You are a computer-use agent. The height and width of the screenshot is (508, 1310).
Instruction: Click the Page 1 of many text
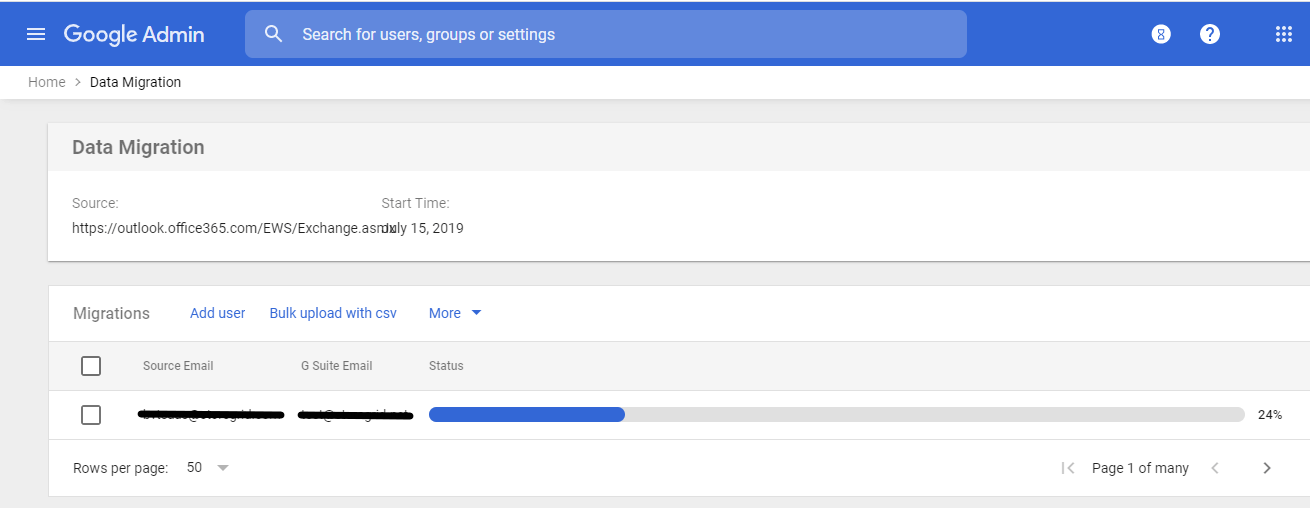click(1140, 468)
